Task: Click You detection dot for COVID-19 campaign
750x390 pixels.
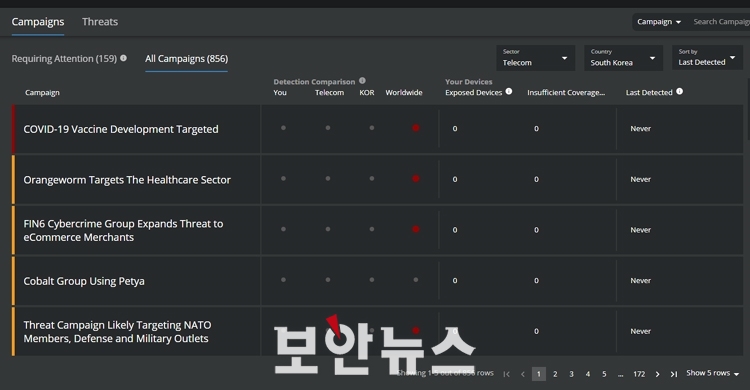Action: tap(283, 128)
